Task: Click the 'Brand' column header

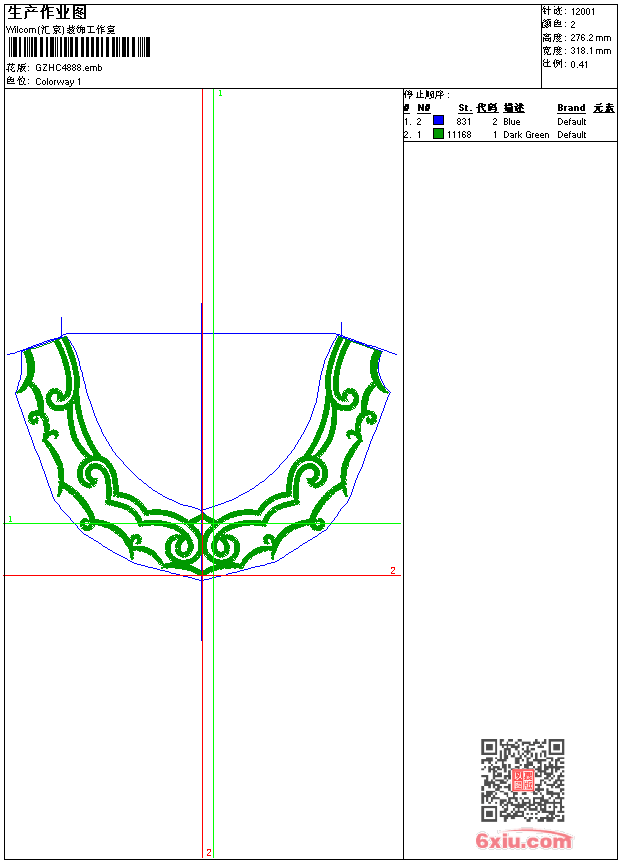Action: tap(571, 108)
